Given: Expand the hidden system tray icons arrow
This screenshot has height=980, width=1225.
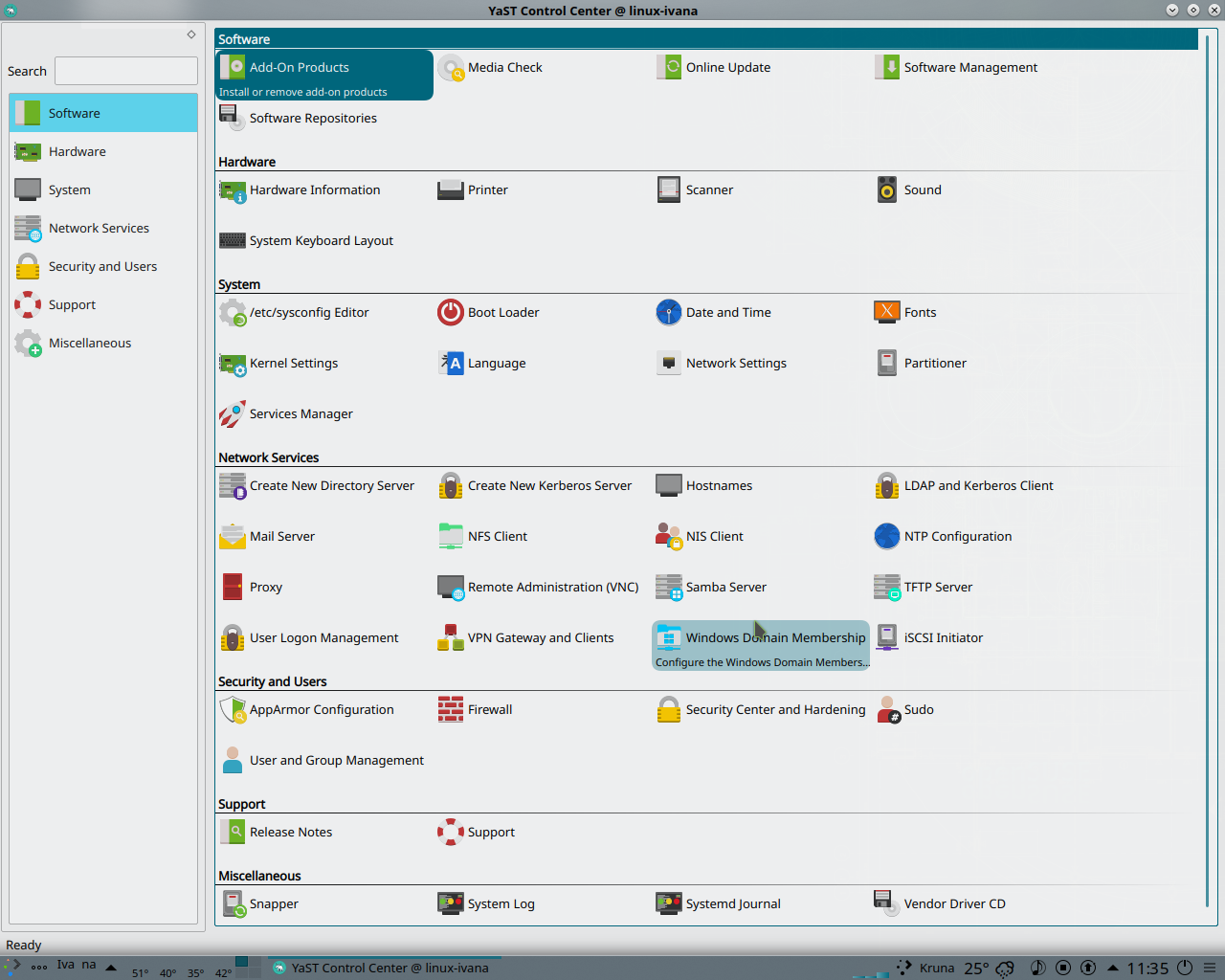Looking at the screenshot, I should 1113,968.
